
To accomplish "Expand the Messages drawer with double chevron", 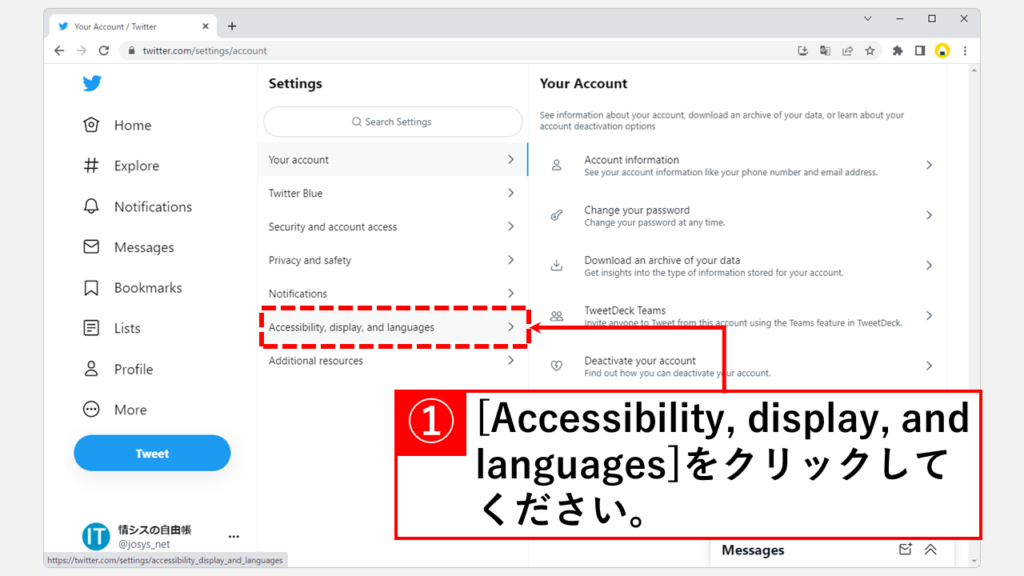I will click(x=930, y=549).
